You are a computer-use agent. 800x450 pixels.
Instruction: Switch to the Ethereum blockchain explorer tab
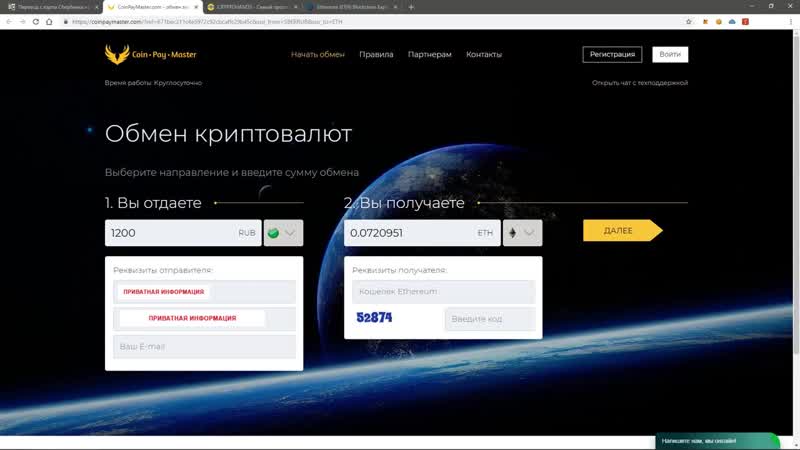[x=352, y=7]
